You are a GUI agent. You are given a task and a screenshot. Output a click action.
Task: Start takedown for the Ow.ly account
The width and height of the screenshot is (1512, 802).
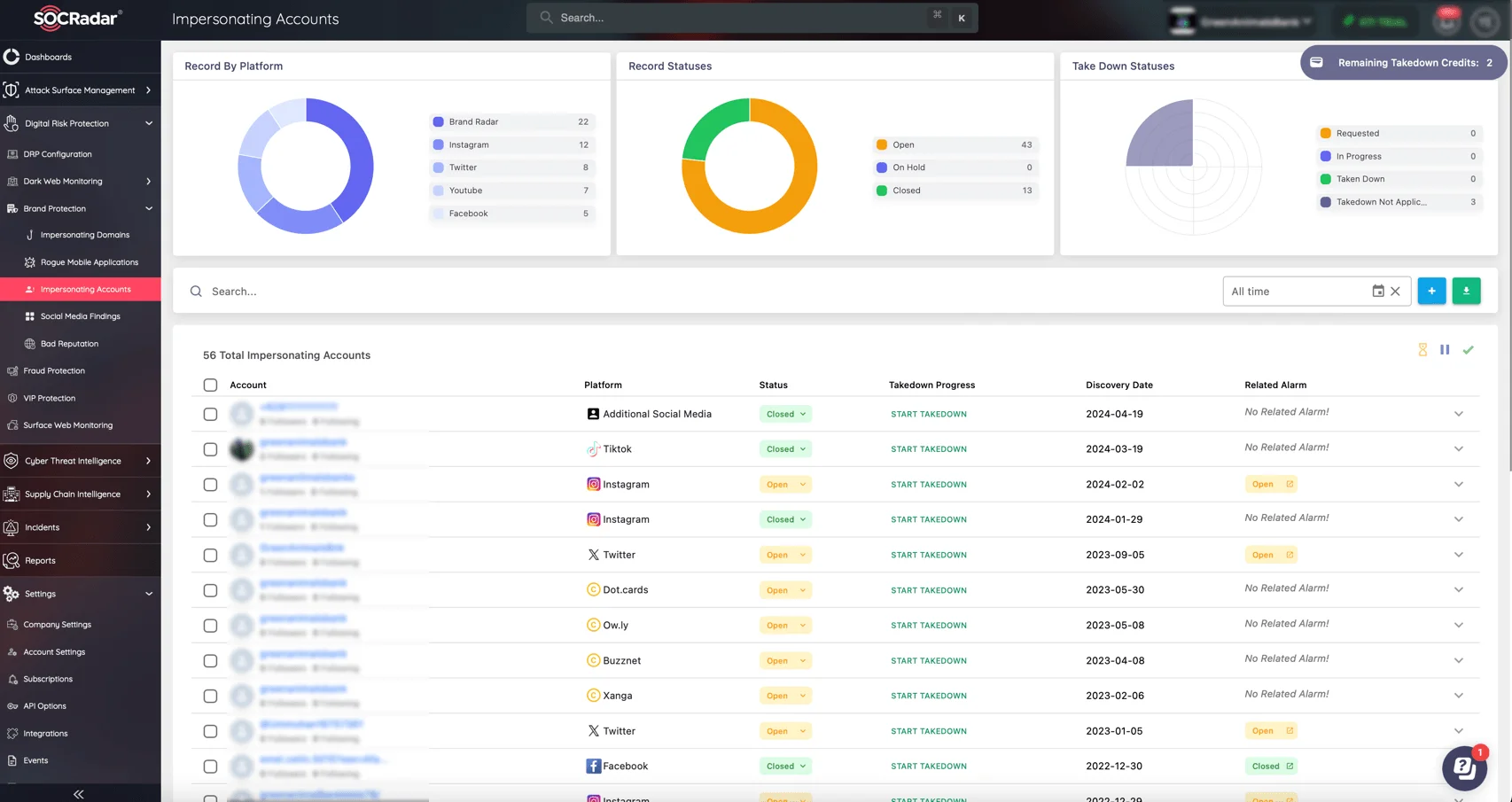tap(928, 626)
